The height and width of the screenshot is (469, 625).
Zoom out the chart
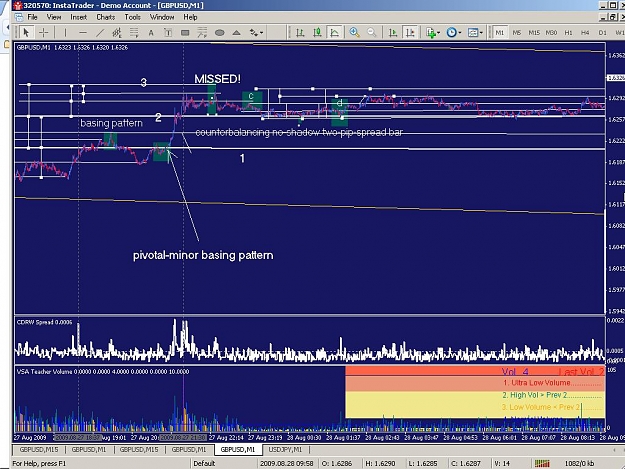pos(371,33)
